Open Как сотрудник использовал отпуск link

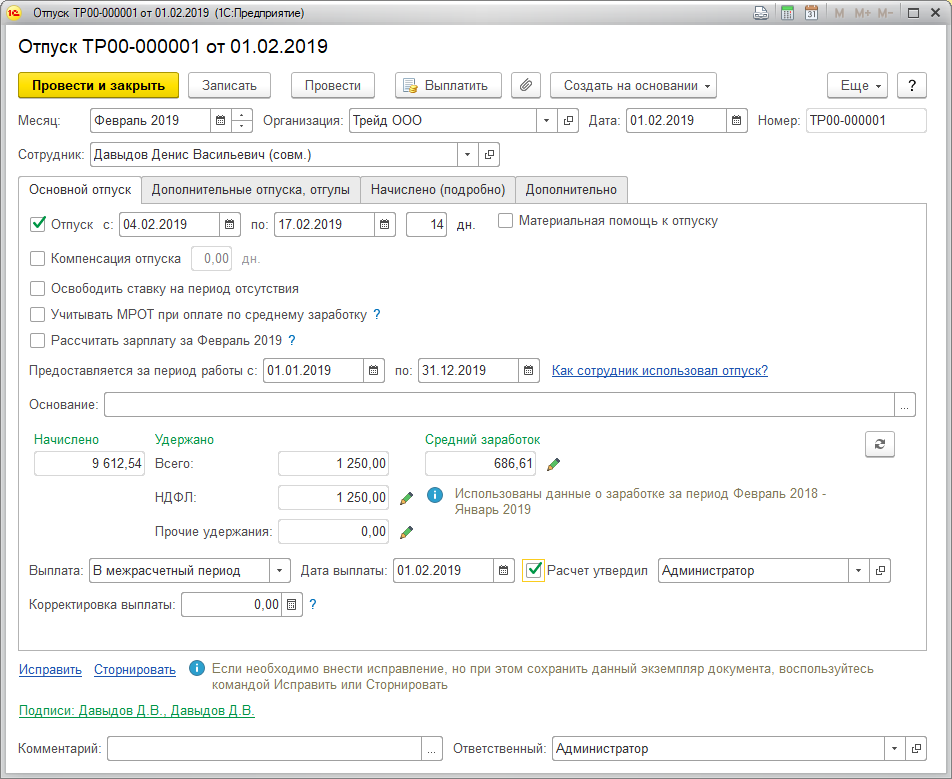click(660, 370)
